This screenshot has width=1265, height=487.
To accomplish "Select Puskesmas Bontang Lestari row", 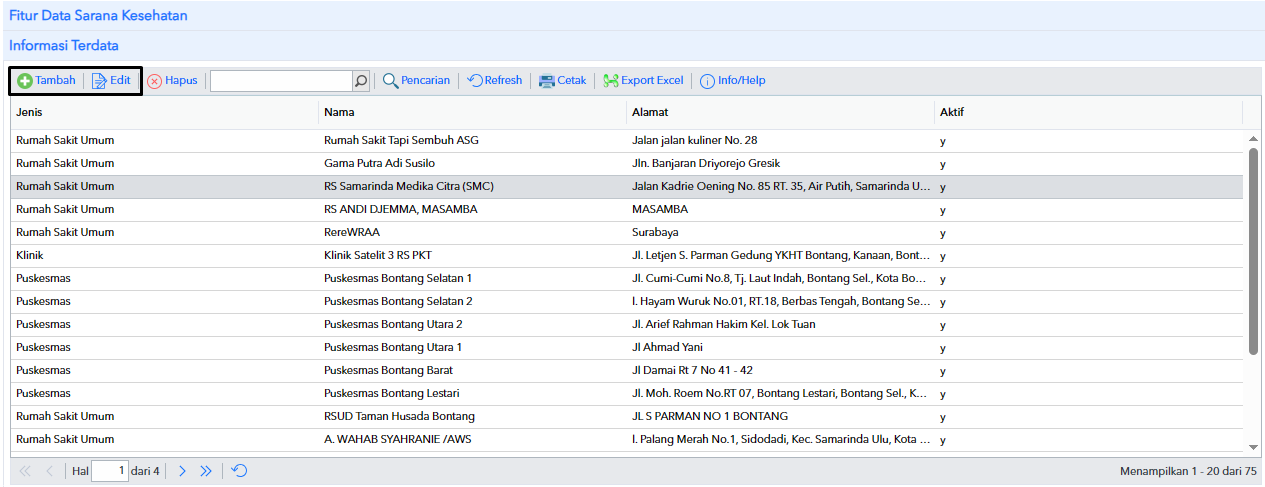I will (627, 393).
